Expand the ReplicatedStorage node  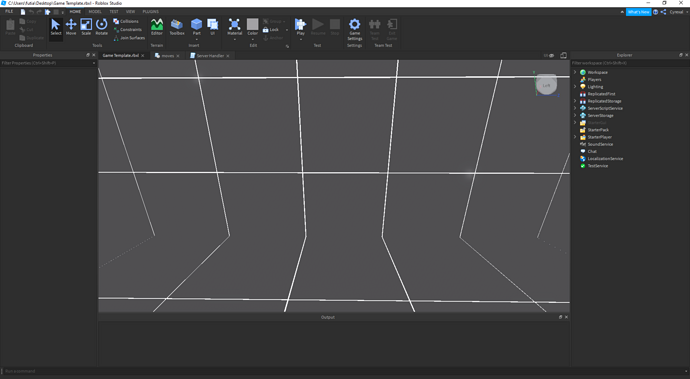(x=575, y=101)
